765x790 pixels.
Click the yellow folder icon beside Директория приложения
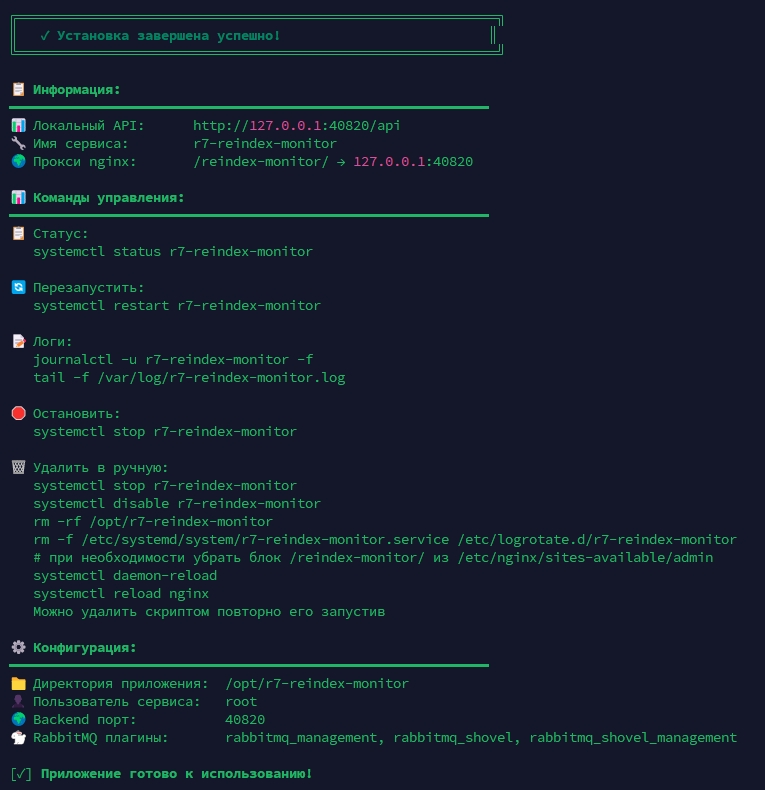pyautogui.click(x=17, y=683)
